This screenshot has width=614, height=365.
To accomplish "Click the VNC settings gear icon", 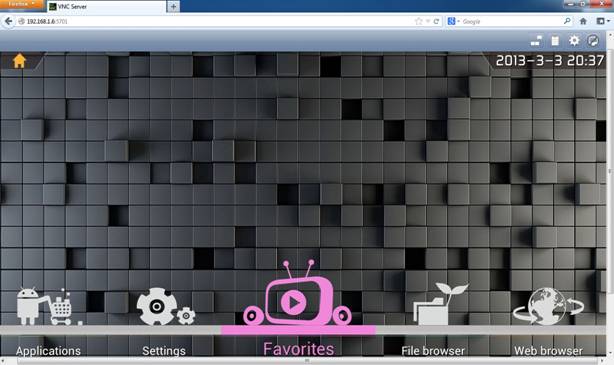I will 574,40.
